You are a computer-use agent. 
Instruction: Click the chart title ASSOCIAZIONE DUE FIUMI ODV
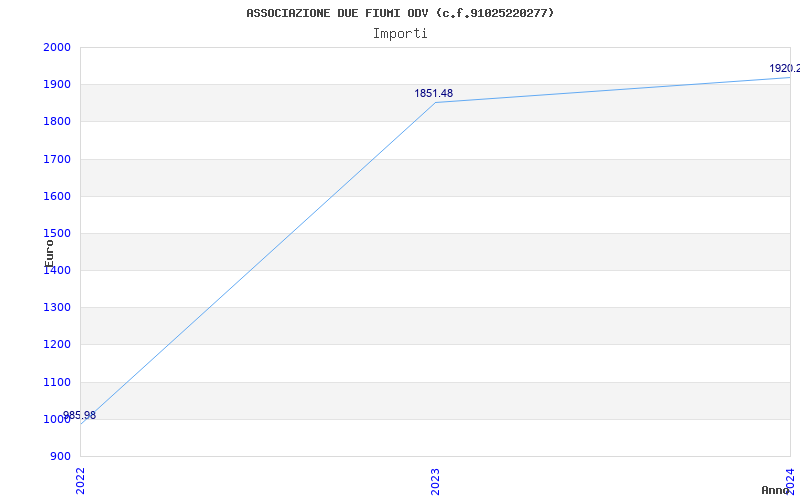400,13
